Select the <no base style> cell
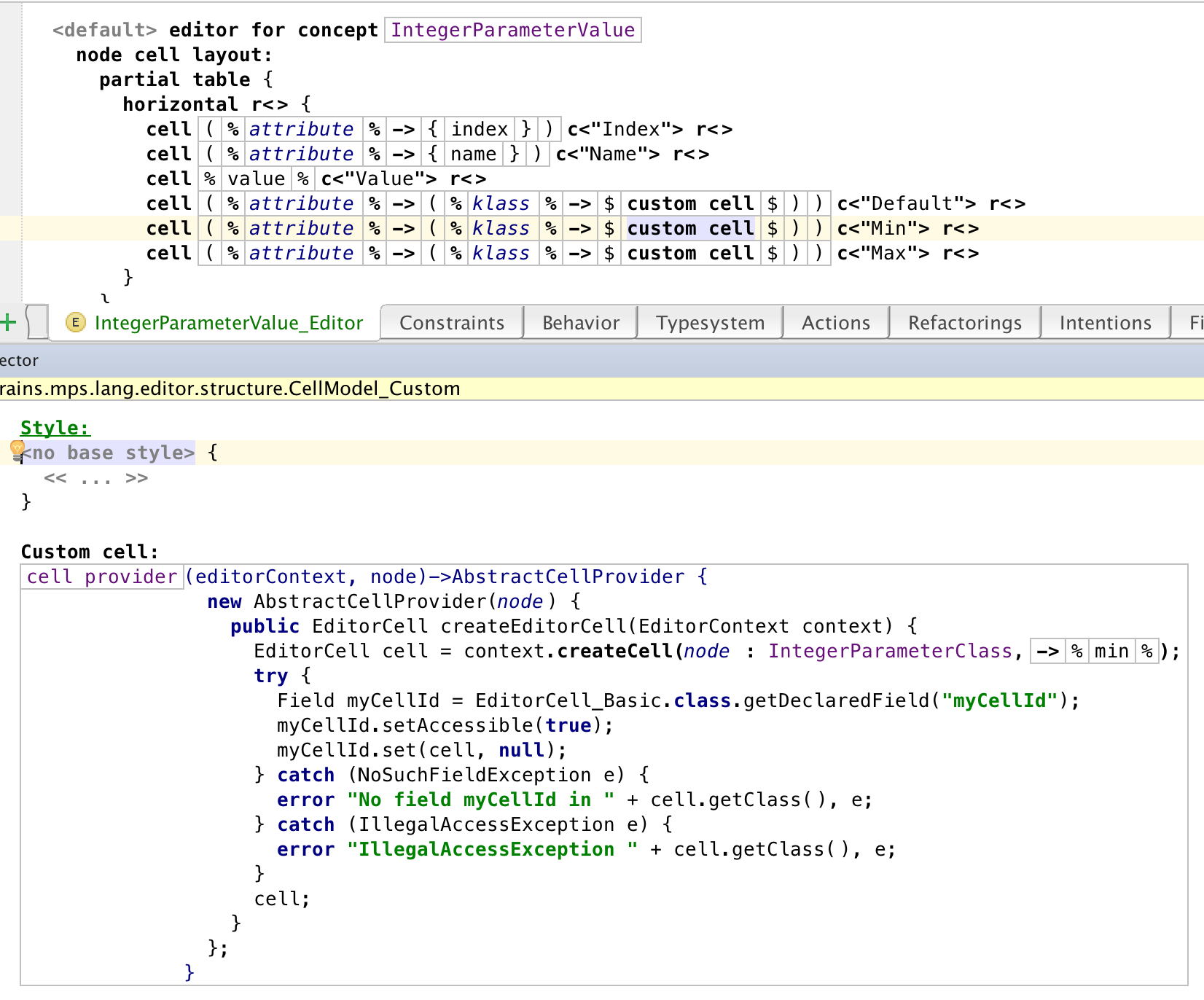The width and height of the screenshot is (1204, 1000). (x=109, y=453)
